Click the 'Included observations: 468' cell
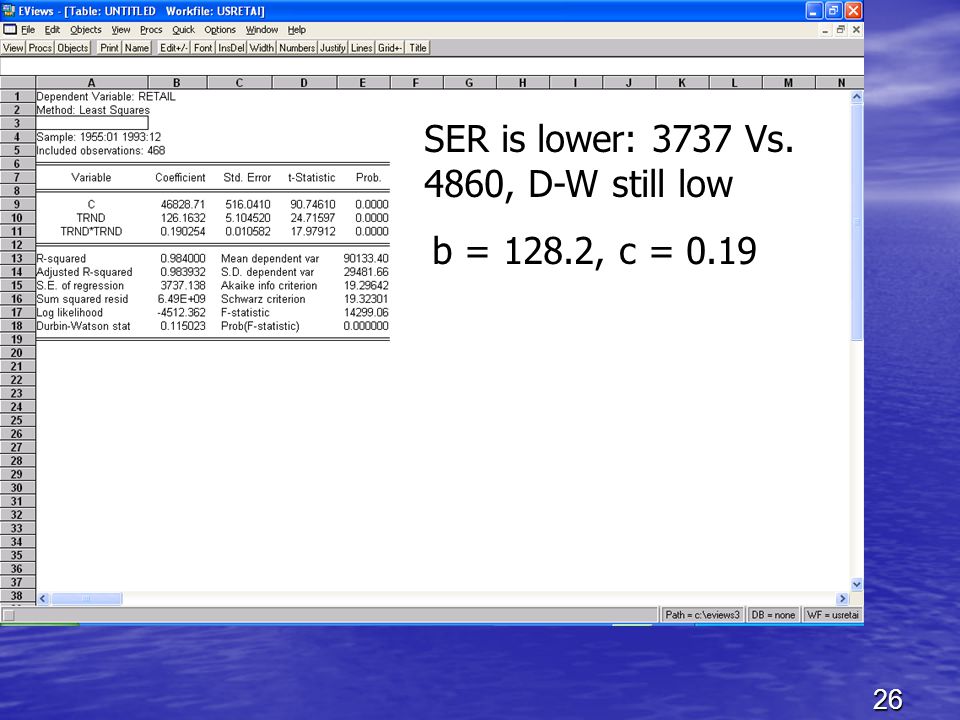 [x=101, y=151]
